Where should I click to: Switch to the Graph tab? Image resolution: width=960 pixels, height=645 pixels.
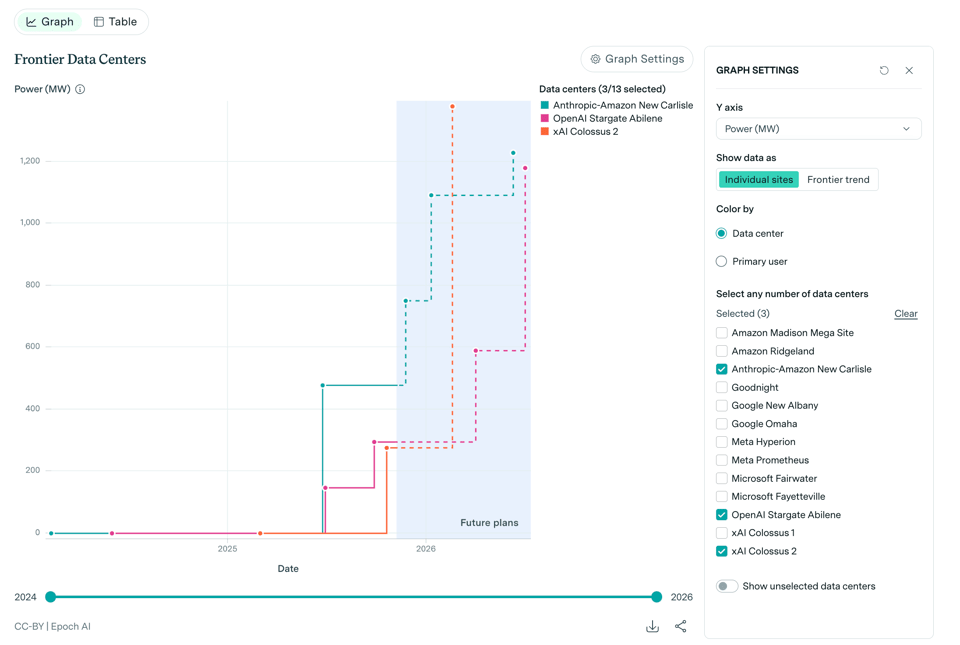coord(50,22)
